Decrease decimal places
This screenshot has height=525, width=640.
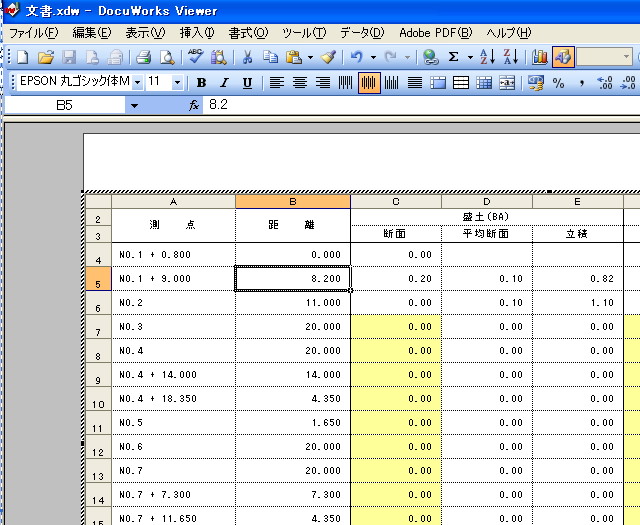tap(628, 83)
